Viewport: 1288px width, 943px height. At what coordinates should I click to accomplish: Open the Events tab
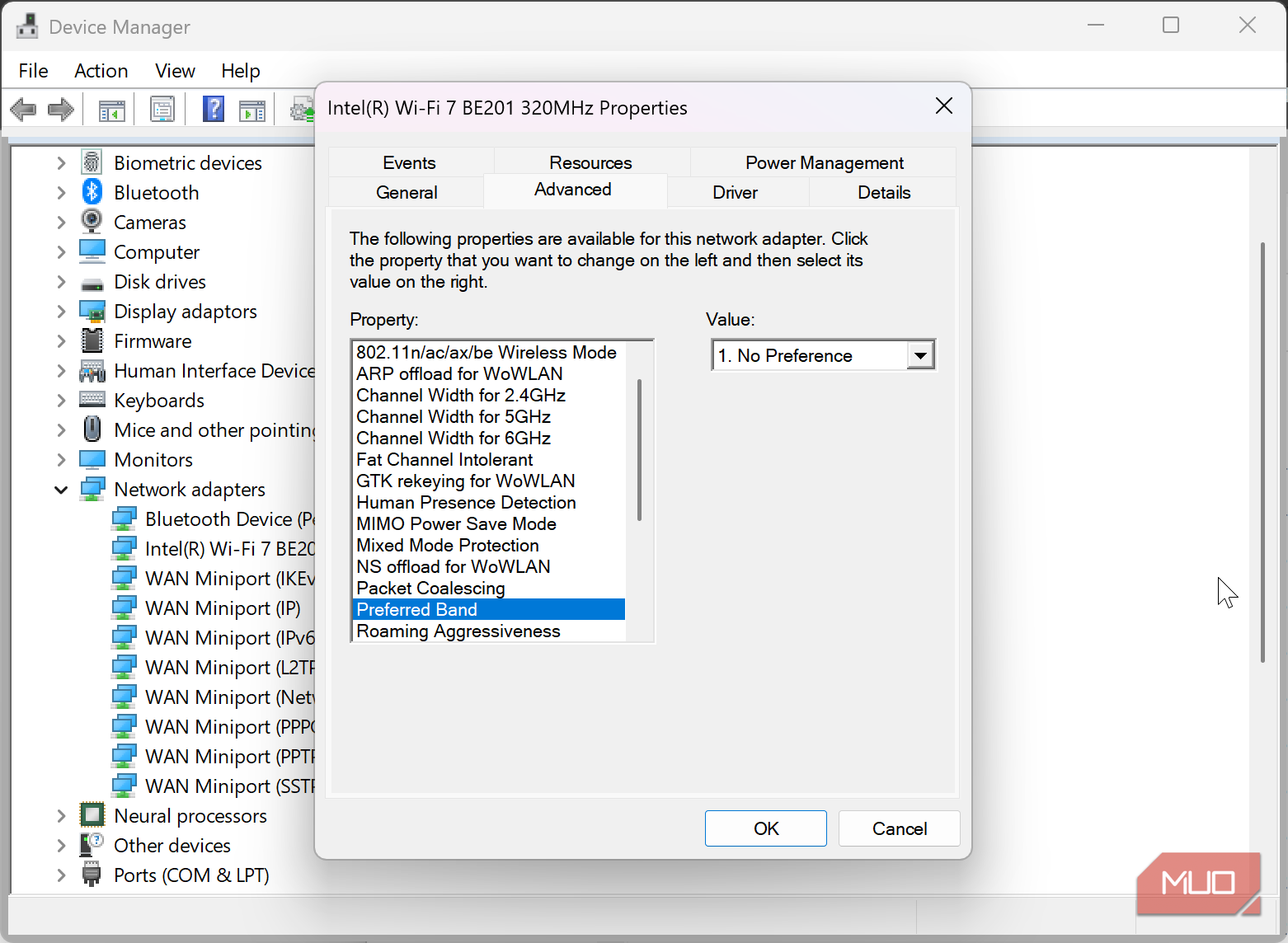[x=410, y=162]
